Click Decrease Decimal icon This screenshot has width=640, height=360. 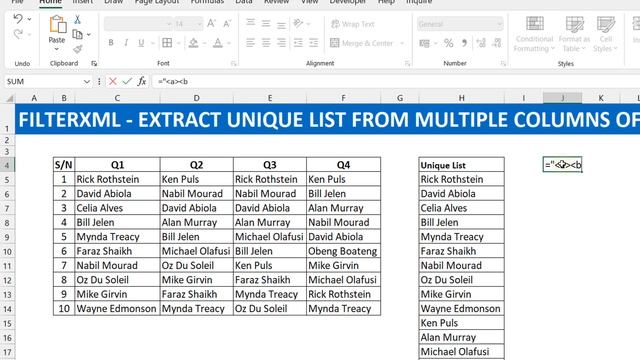coord(497,43)
